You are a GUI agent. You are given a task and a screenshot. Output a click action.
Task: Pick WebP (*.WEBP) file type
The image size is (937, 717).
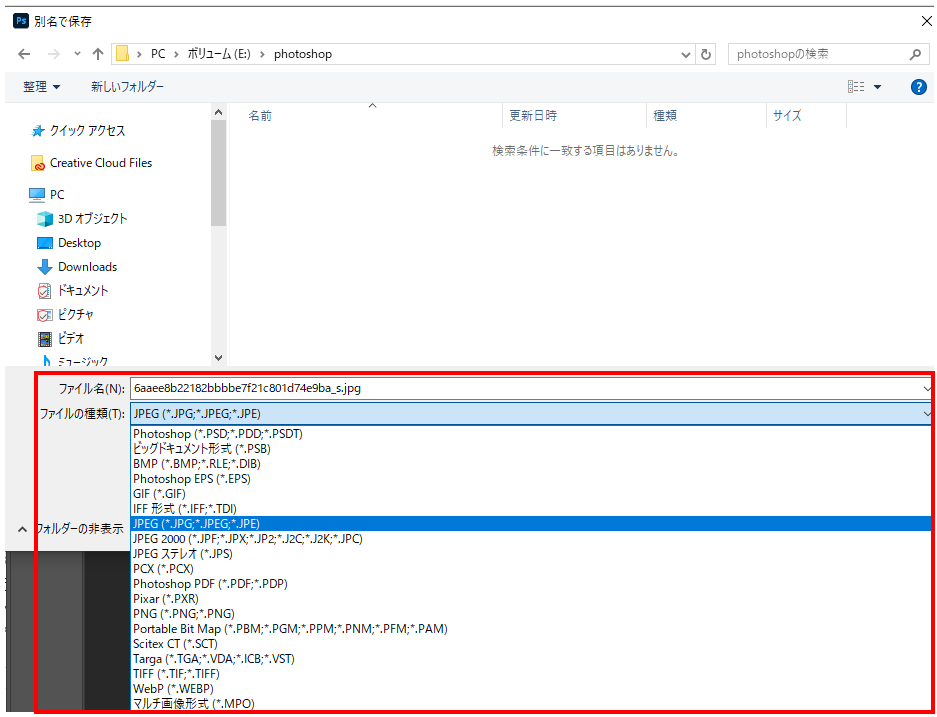pos(173,689)
